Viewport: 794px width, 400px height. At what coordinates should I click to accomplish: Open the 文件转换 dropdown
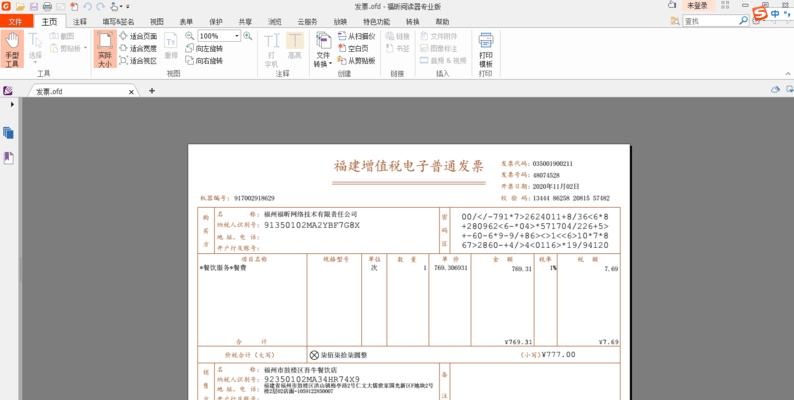[323, 50]
